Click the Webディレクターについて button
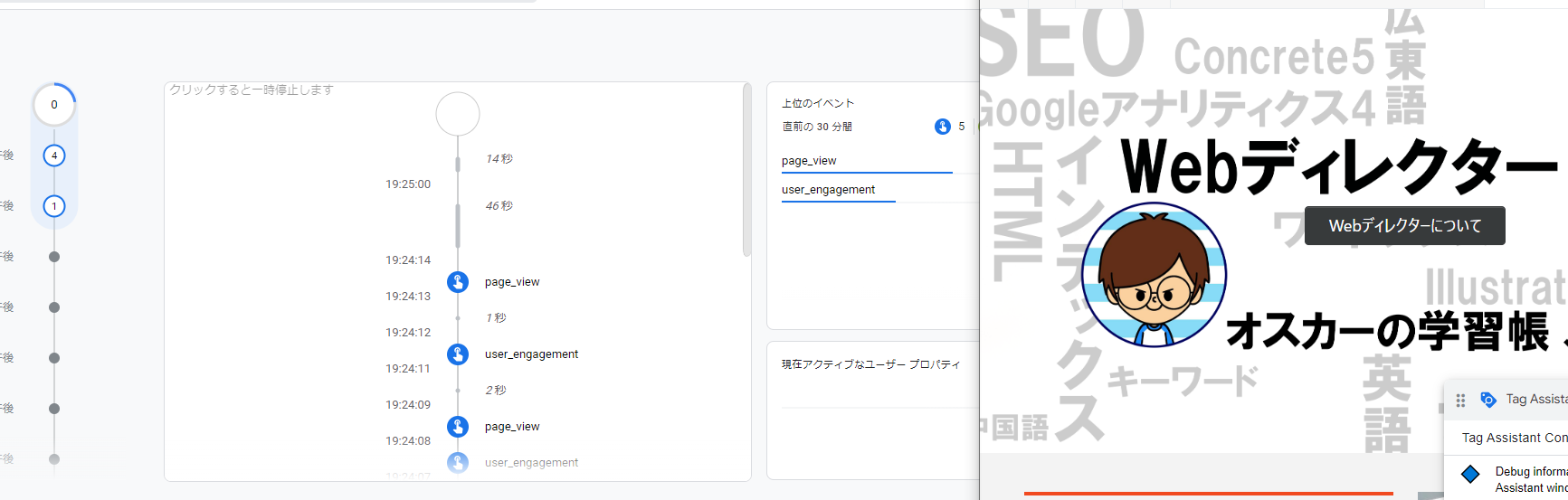 coord(1404,226)
